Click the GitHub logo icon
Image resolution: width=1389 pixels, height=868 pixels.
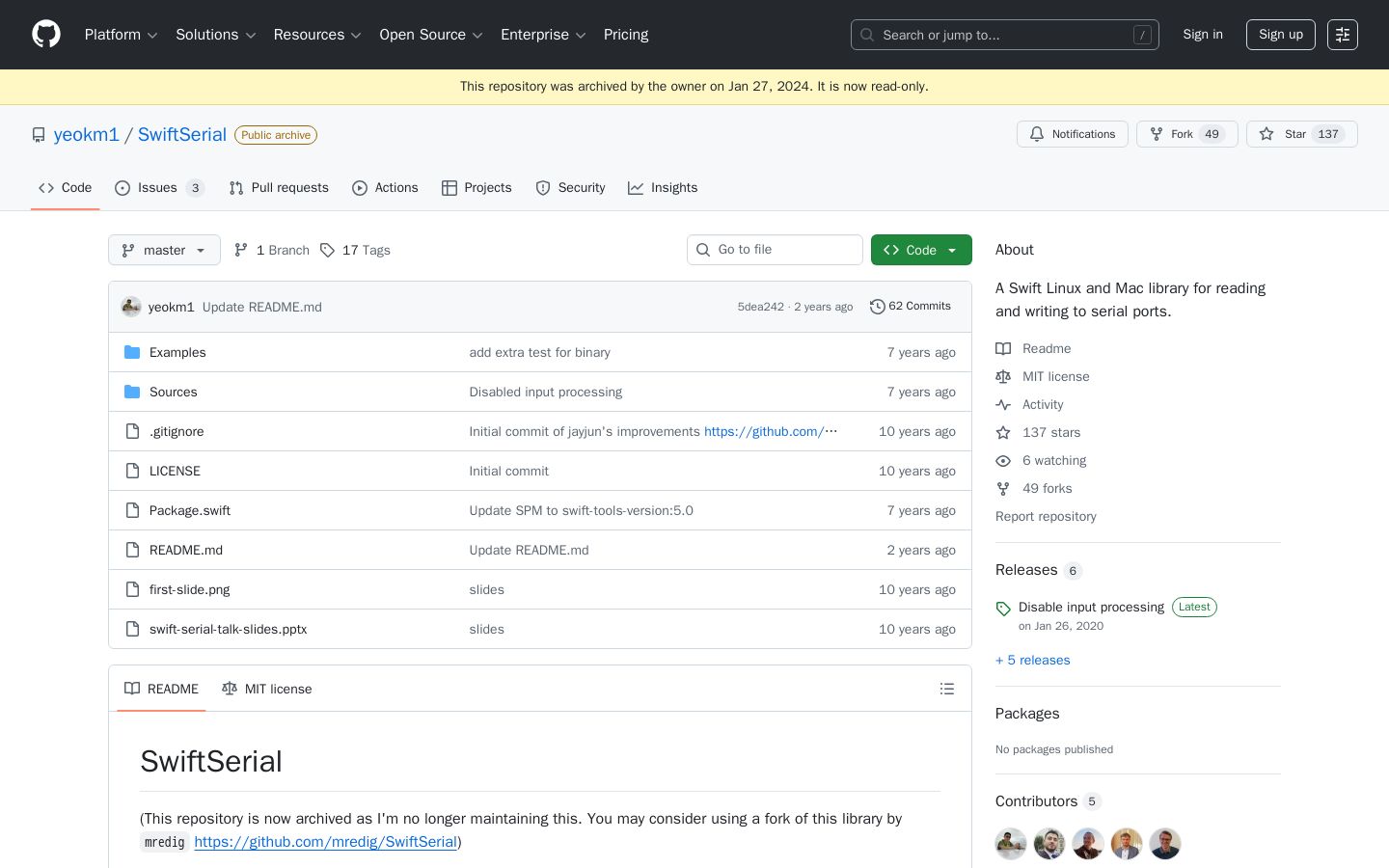tap(46, 35)
